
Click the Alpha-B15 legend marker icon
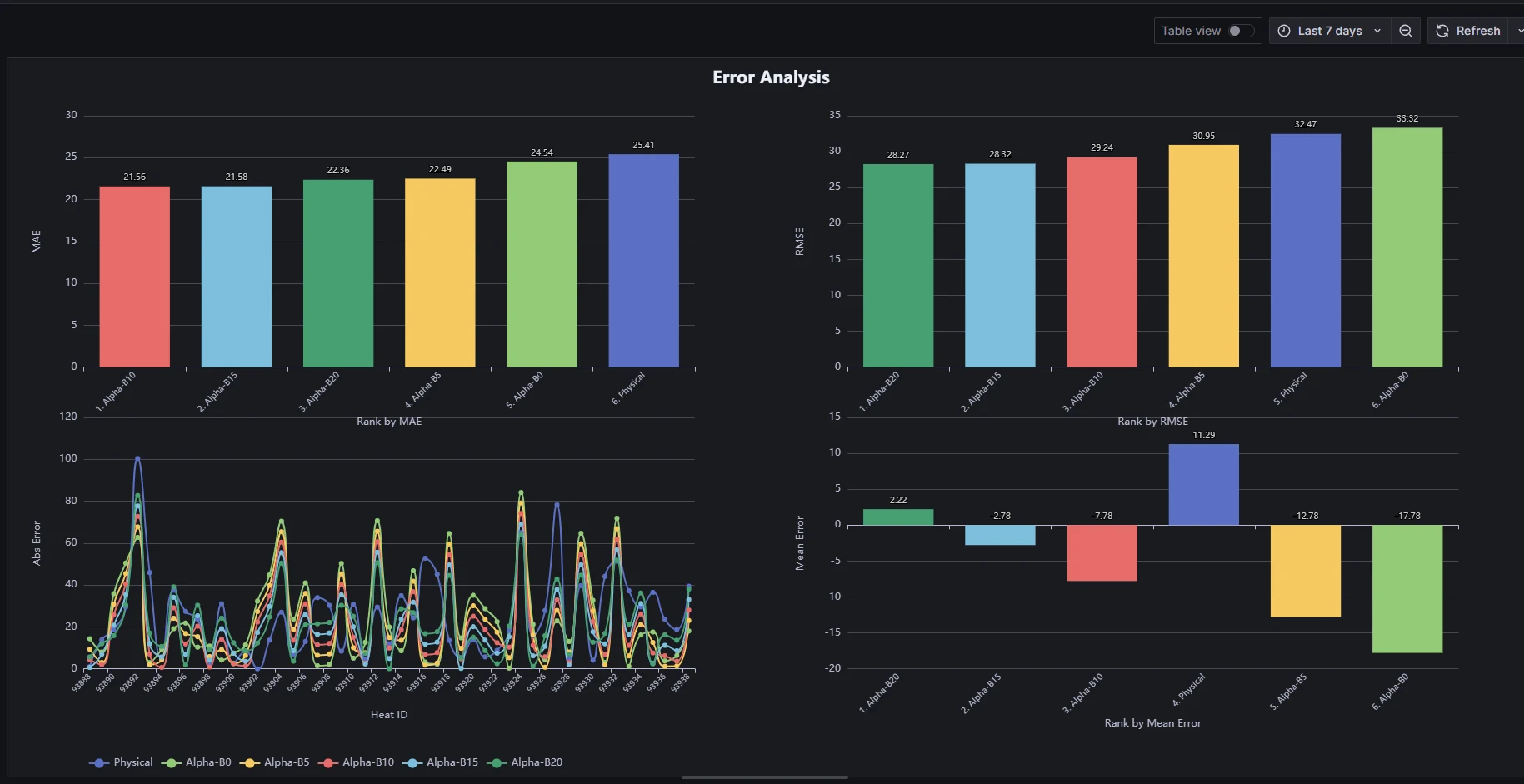(412, 762)
